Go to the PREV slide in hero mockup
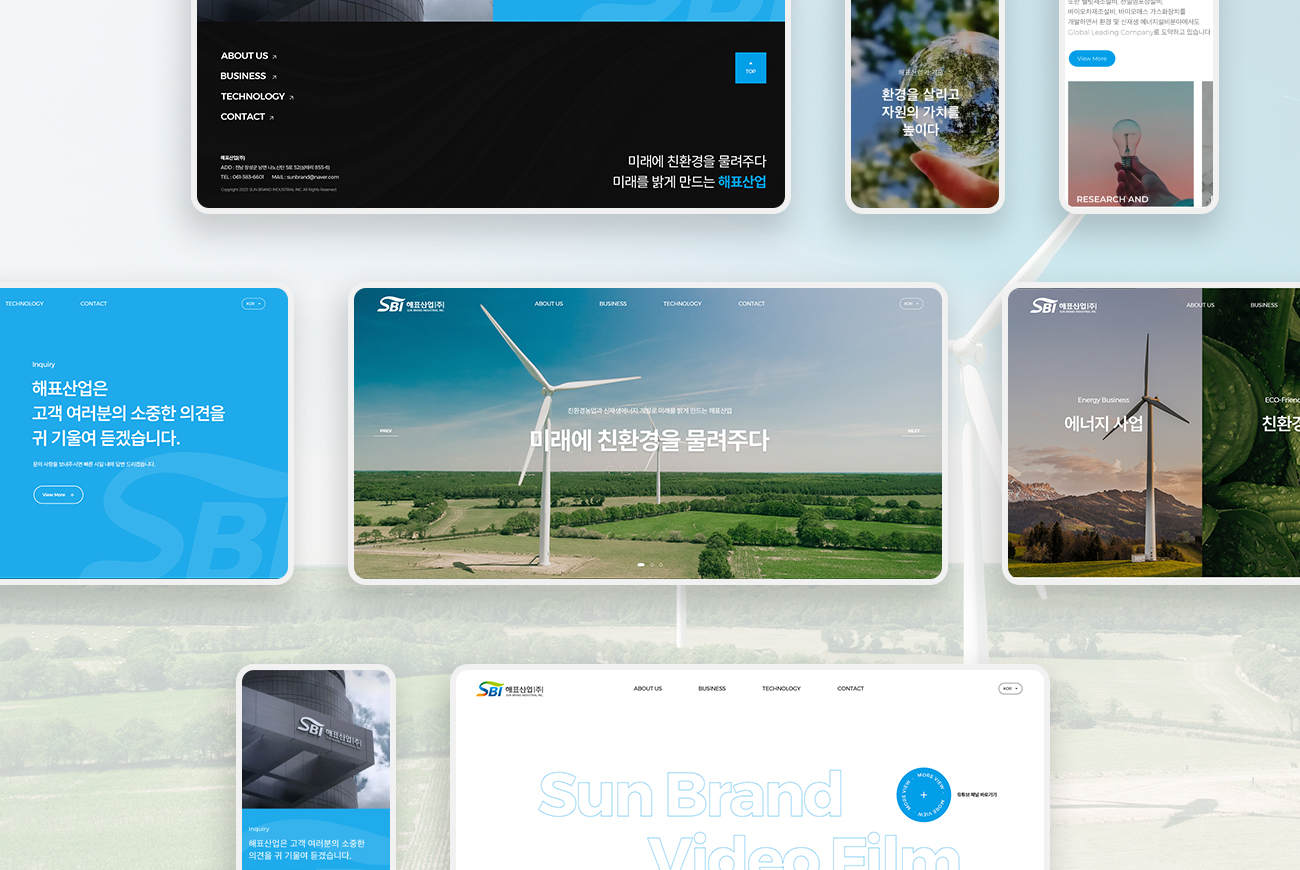The height and width of the screenshot is (870, 1300). click(x=387, y=432)
